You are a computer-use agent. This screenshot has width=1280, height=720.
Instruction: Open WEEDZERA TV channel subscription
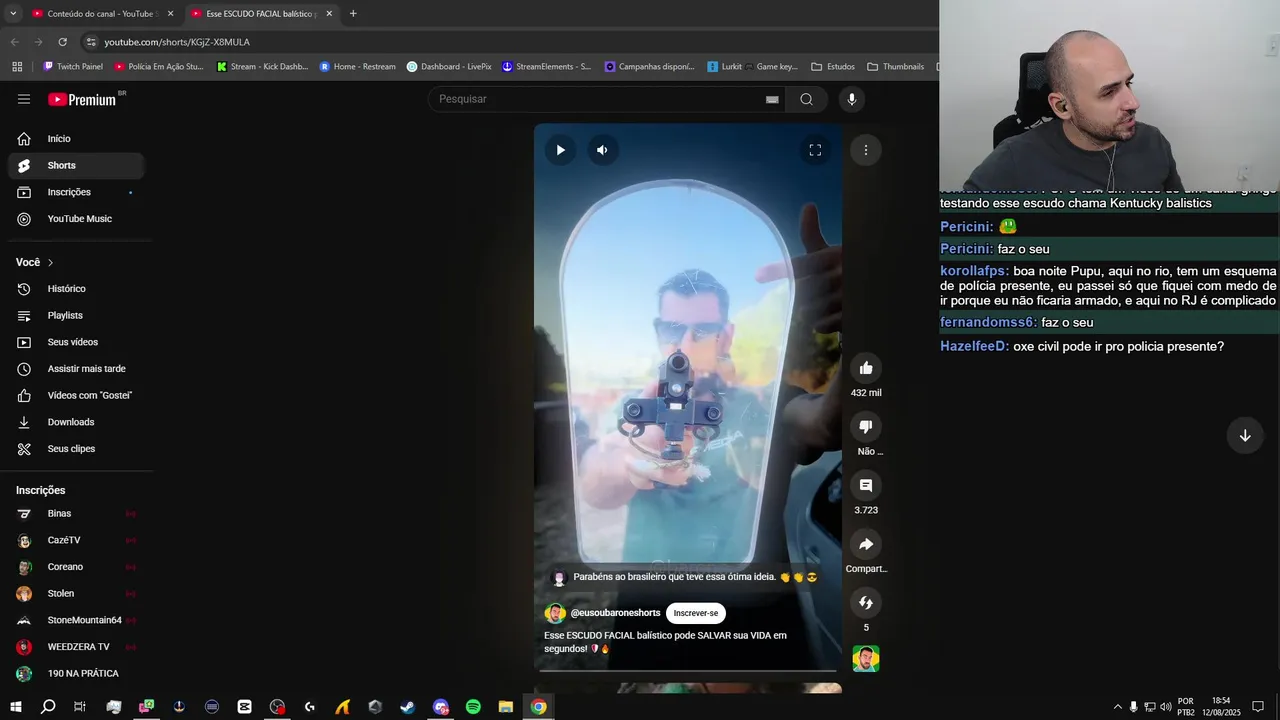coord(76,647)
